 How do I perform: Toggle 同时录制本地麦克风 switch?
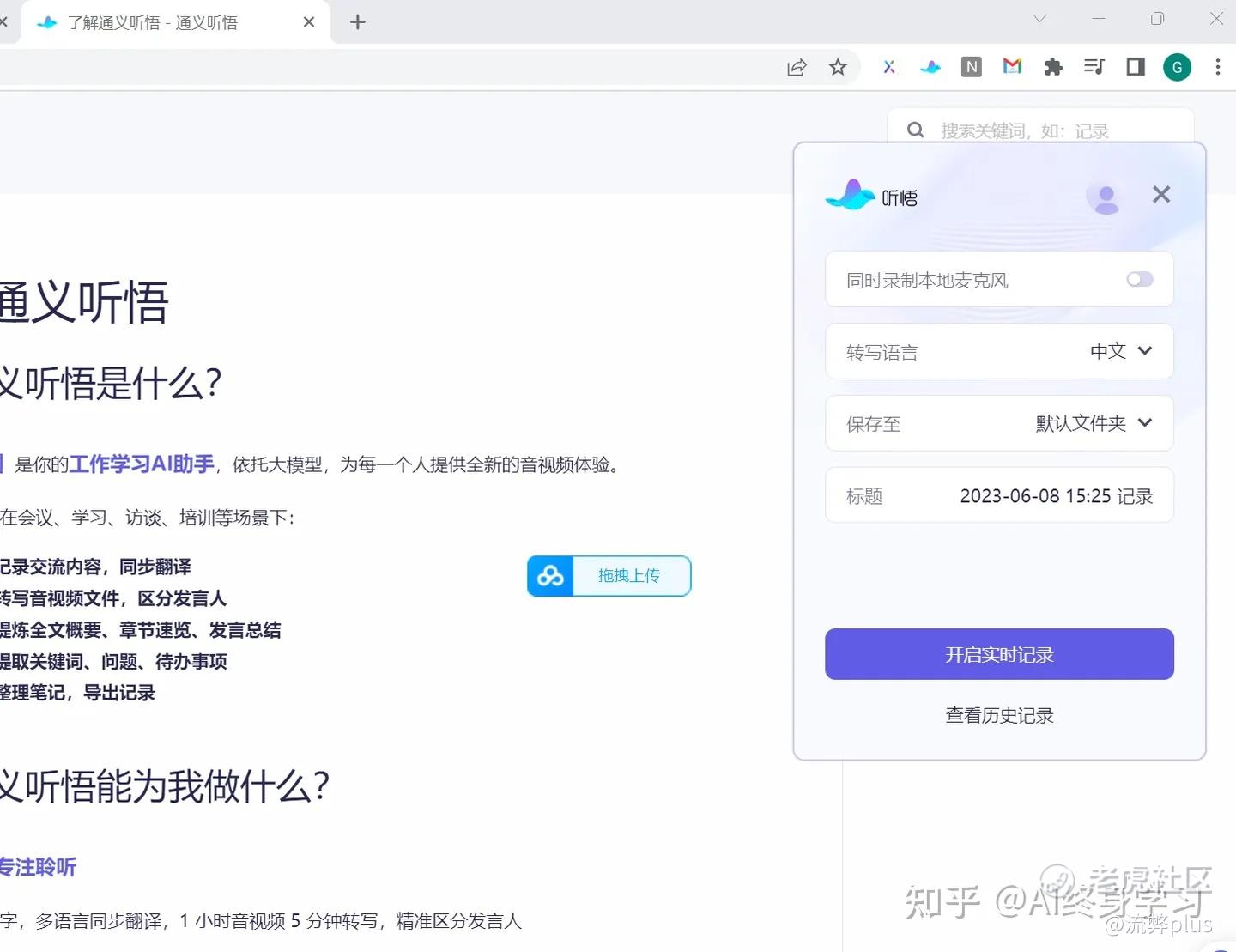(x=1140, y=280)
